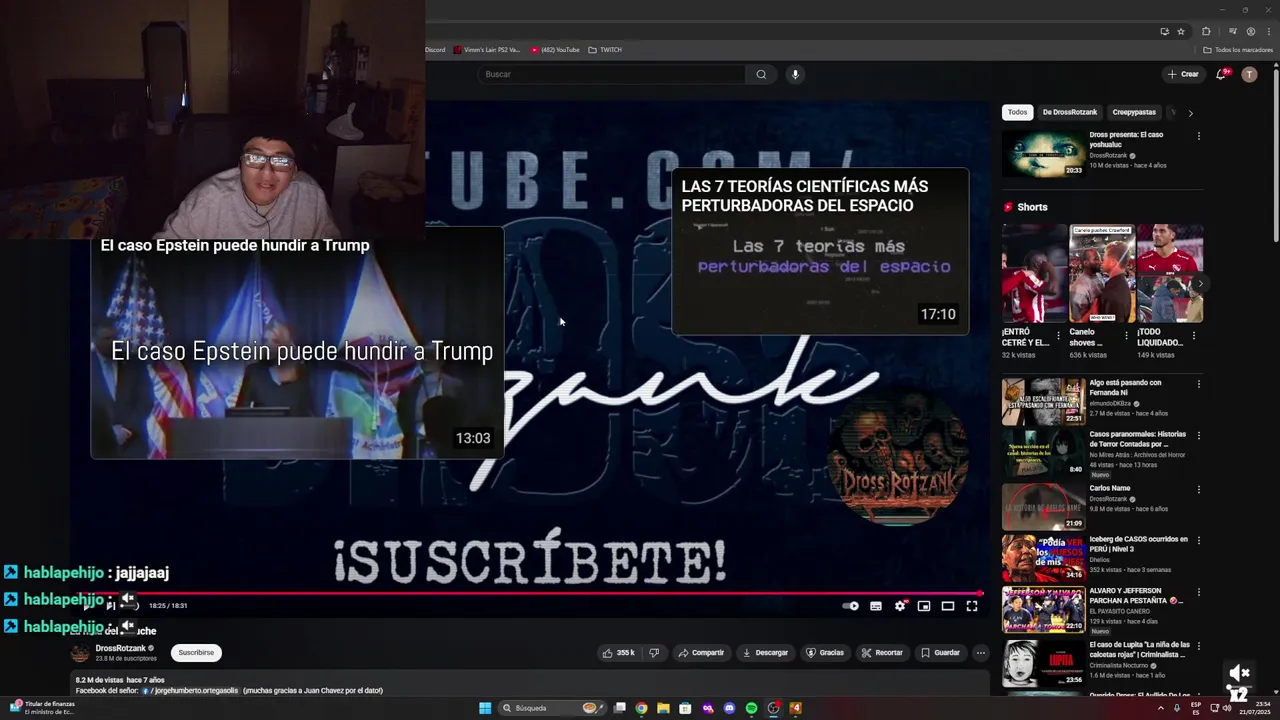Seek on the red video progress bar

pos(526,593)
